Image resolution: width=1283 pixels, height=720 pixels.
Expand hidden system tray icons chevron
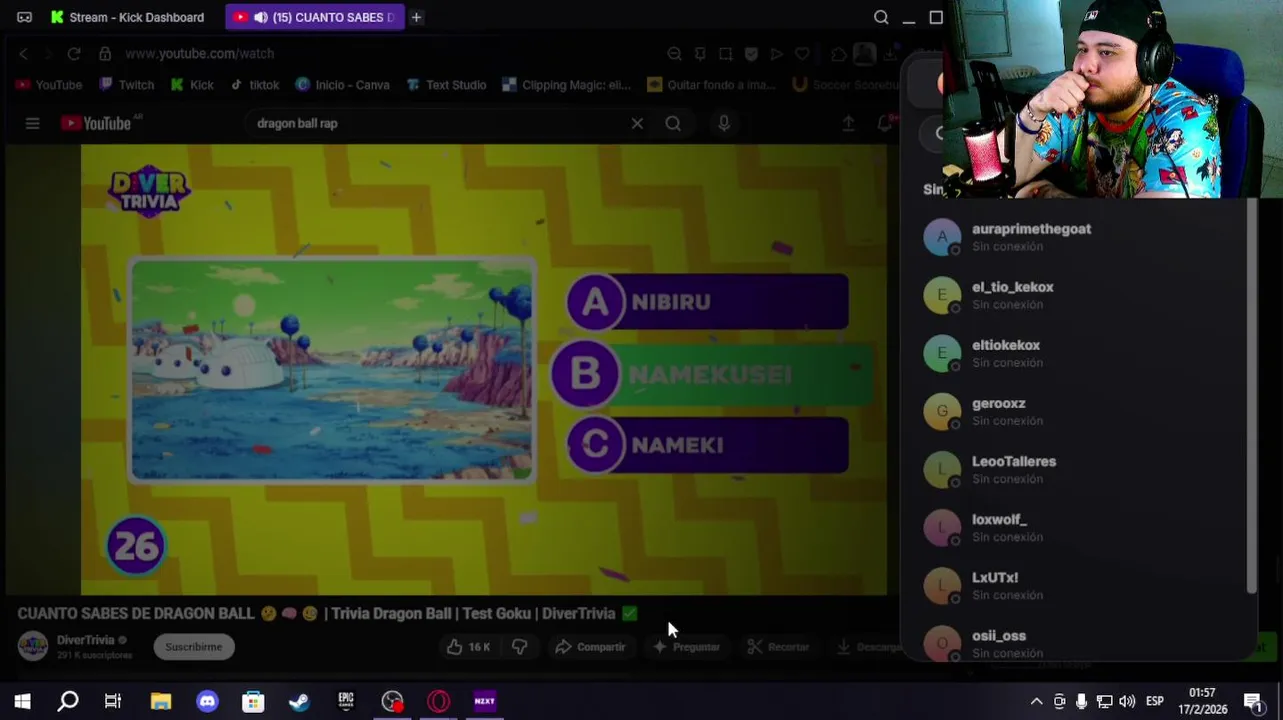point(1036,701)
